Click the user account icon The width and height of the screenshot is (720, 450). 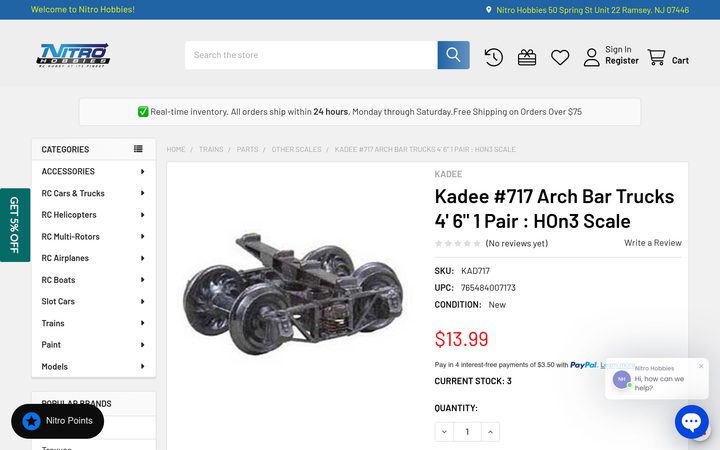pyautogui.click(x=591, y=57)
